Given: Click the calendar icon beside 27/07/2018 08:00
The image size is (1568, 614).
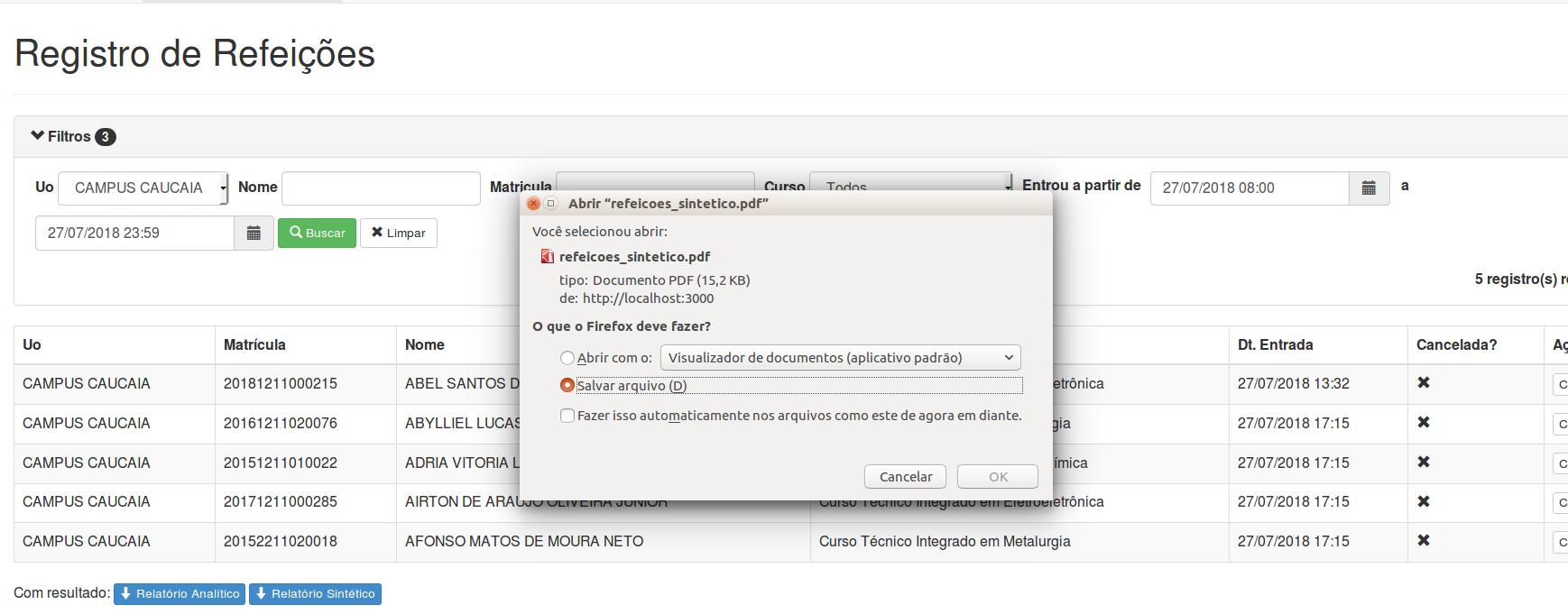Looking at the screenshot, I should pyautogui.click(x=1369, y=188).
